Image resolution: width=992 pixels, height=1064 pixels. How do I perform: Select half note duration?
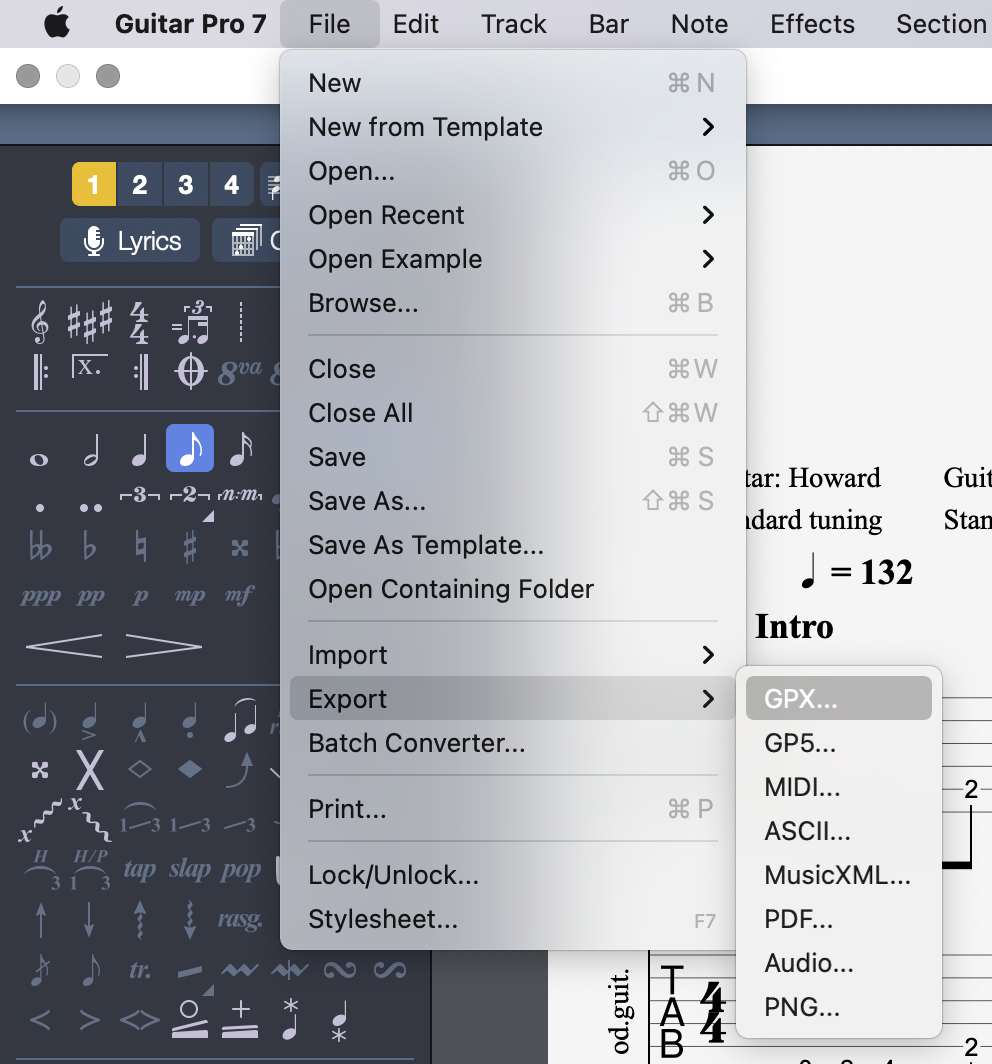92,449
